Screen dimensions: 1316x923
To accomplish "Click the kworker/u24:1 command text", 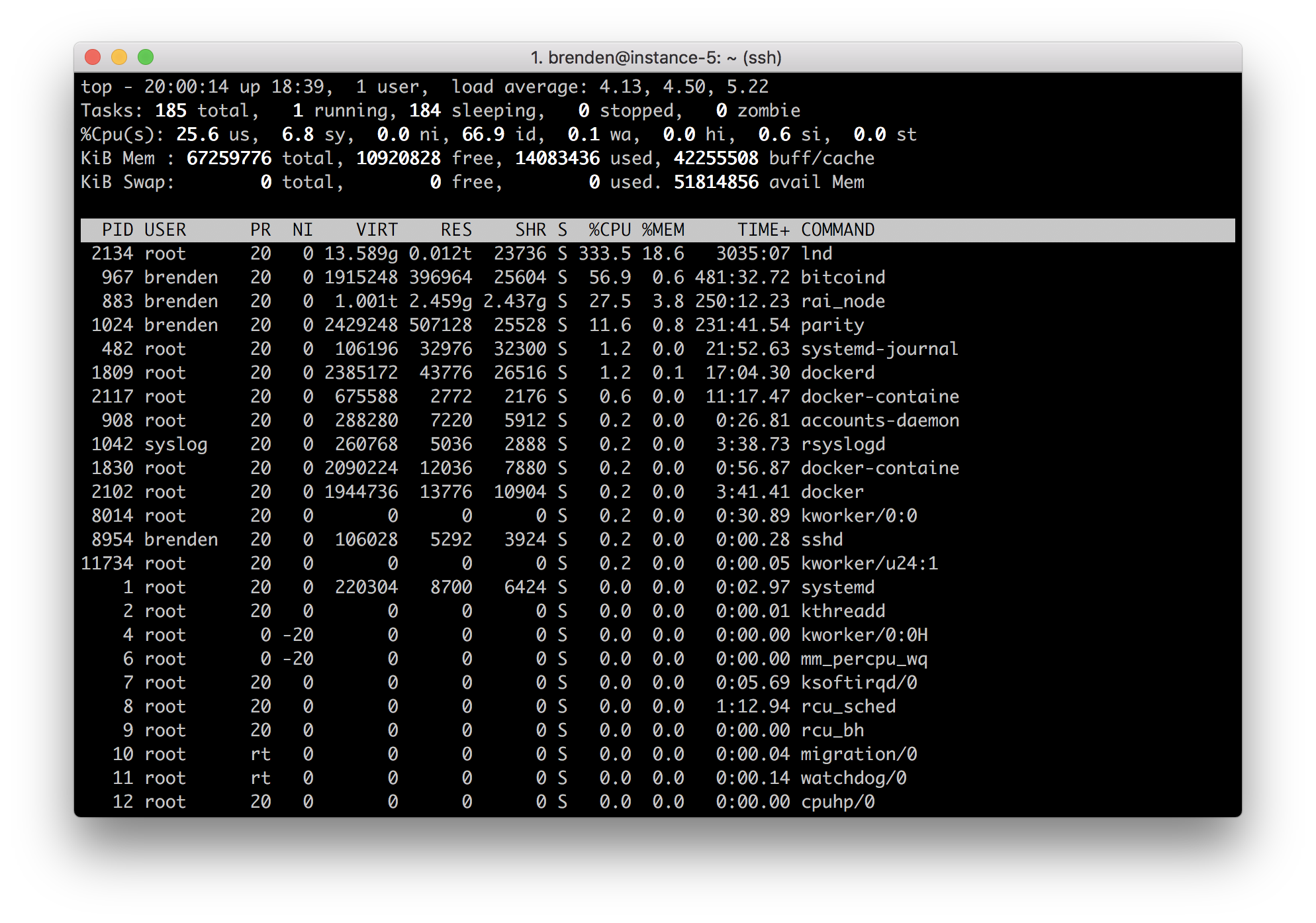I will (869, 563).
